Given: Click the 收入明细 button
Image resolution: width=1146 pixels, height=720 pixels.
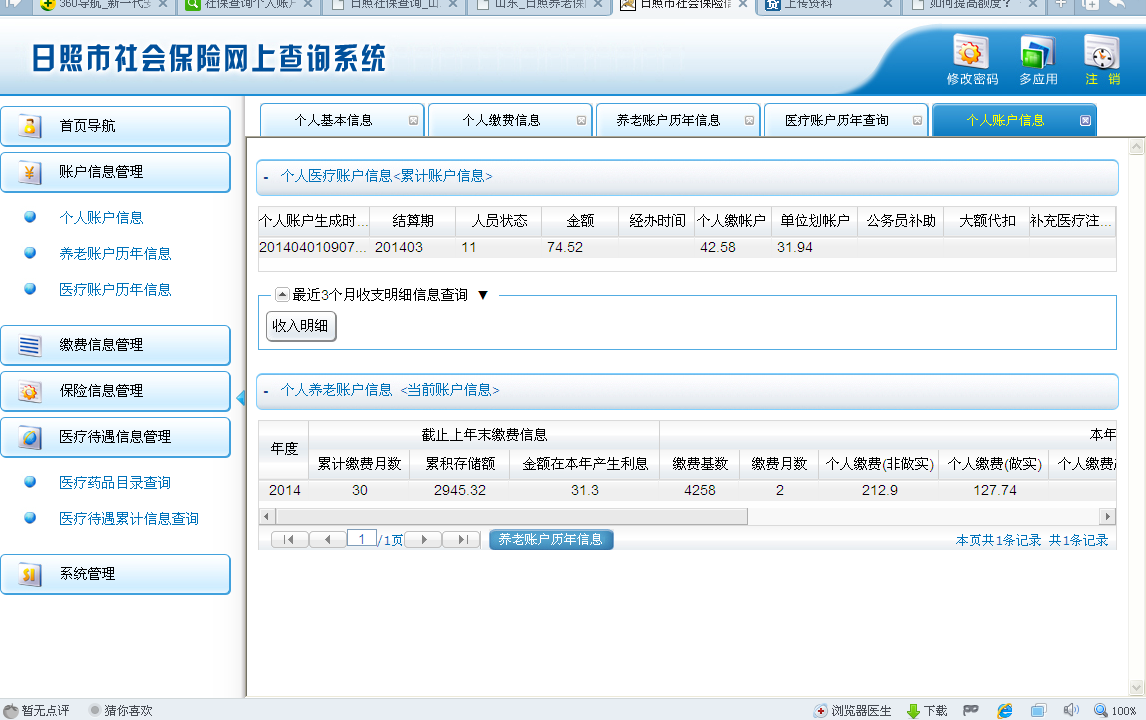Looking at the screenshot, I should point(300,326).
